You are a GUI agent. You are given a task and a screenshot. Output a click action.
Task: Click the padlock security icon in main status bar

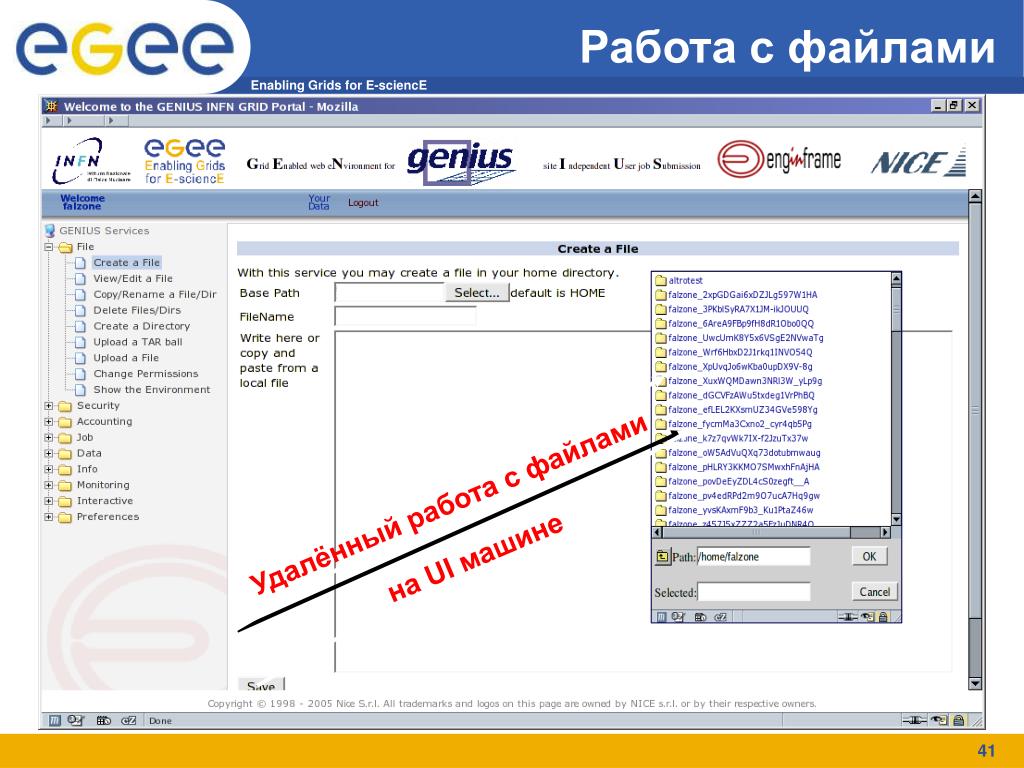pos(958,720)
